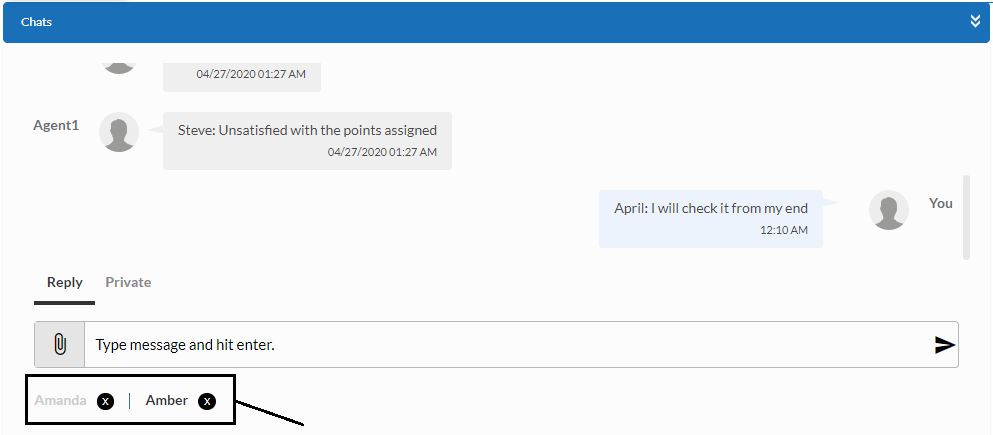Switch to the Reply tab
993x435 pixels.
coord(65,282)
